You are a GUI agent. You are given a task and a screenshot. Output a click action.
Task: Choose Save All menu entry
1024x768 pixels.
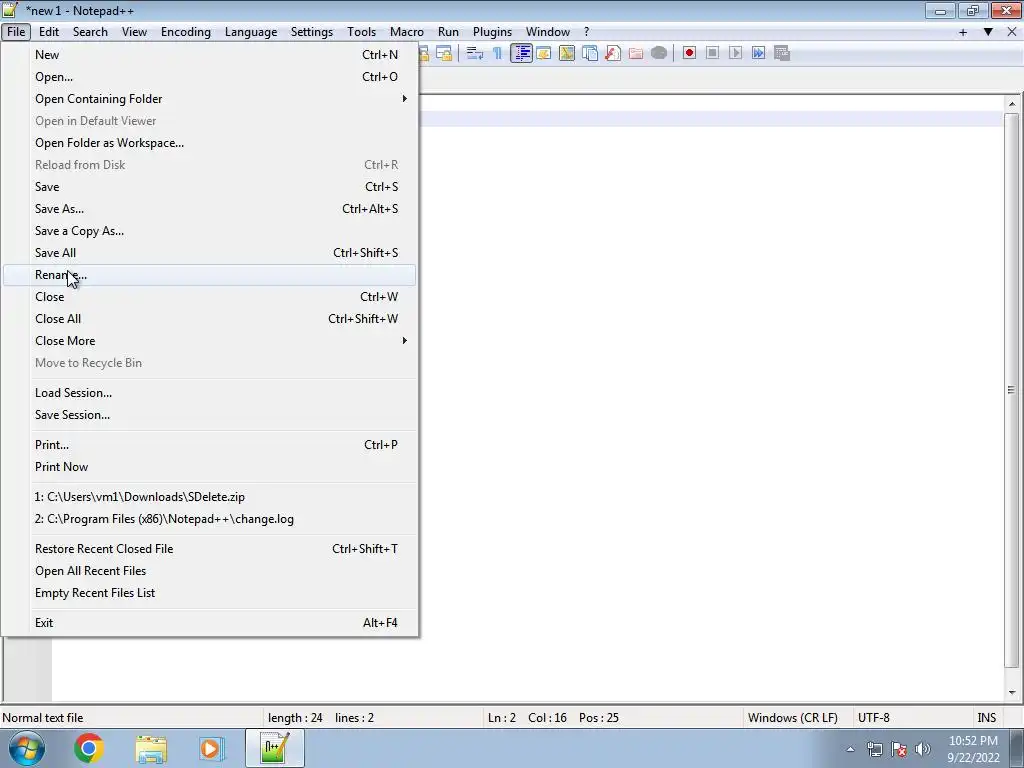209,253
